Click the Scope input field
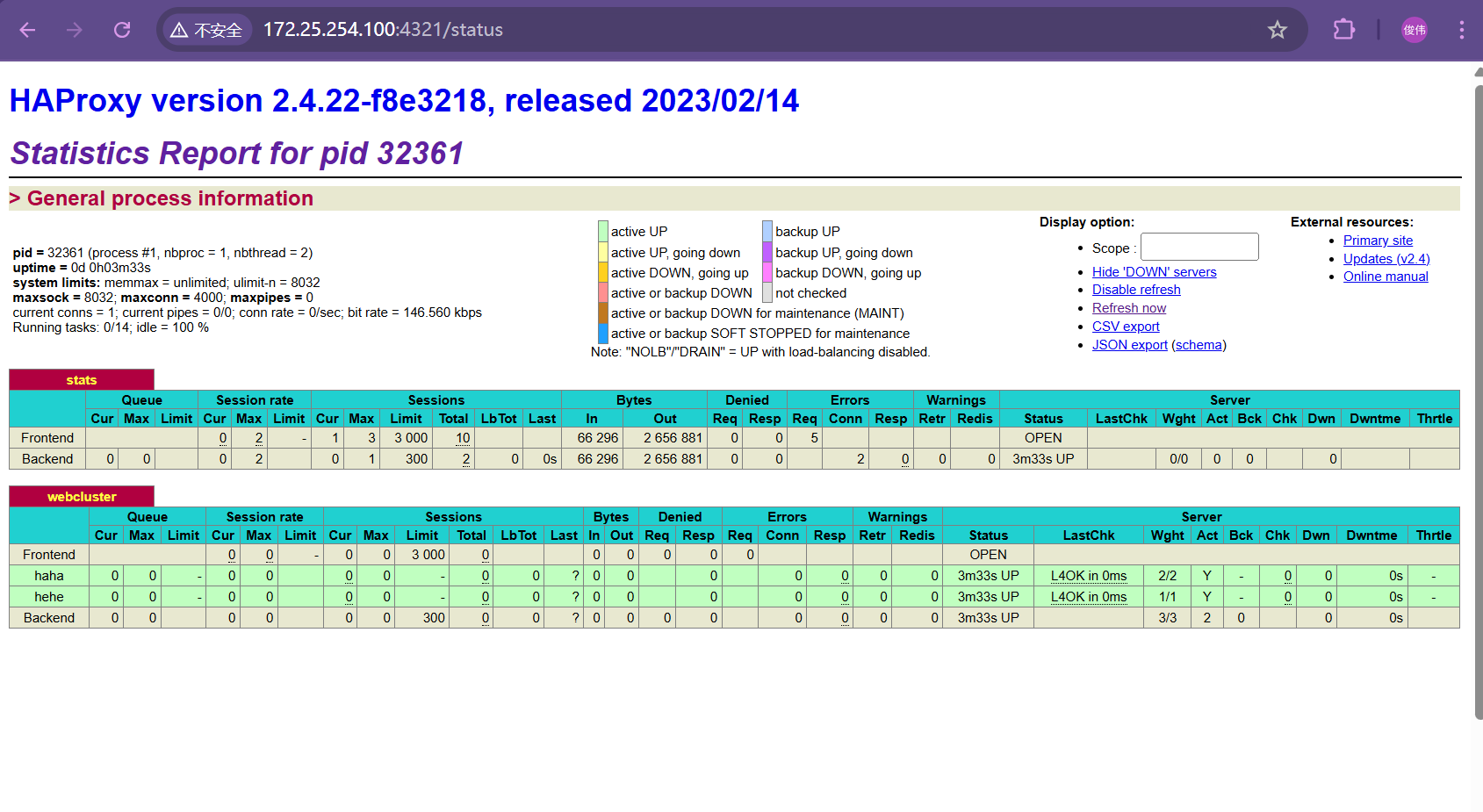The image size is (1483, 812). [1199, 247]
